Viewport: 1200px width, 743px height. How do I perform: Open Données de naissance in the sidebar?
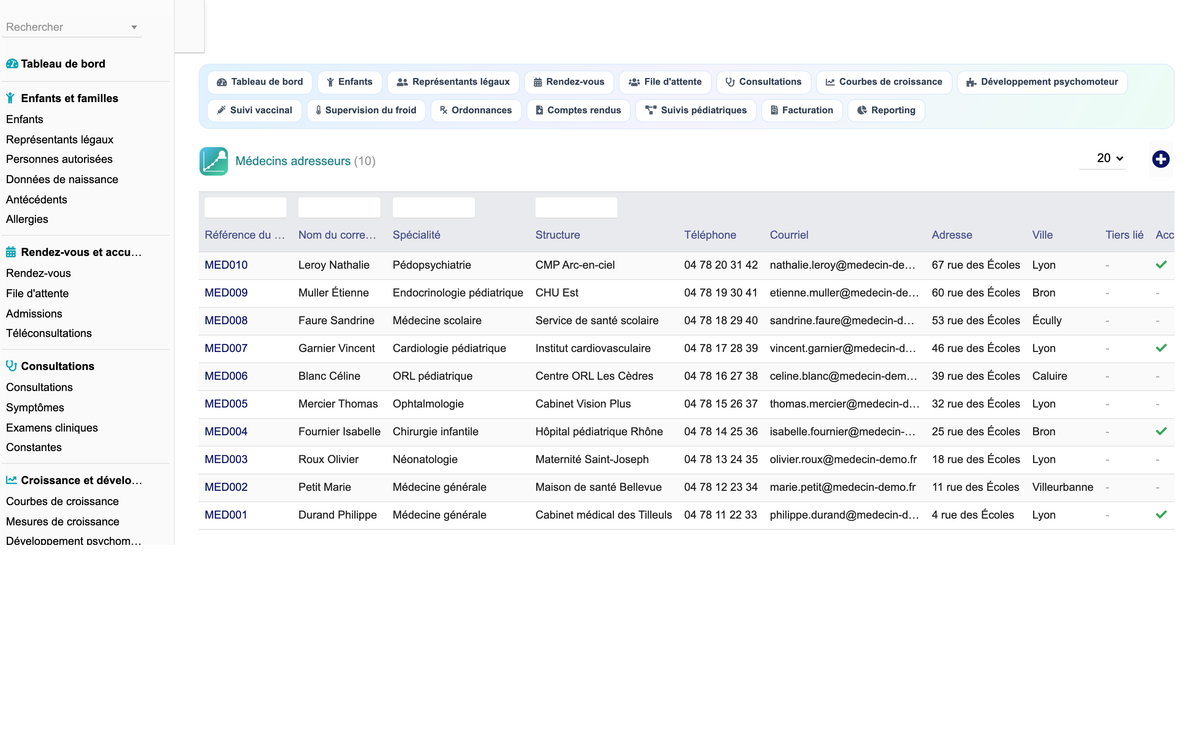62,179
